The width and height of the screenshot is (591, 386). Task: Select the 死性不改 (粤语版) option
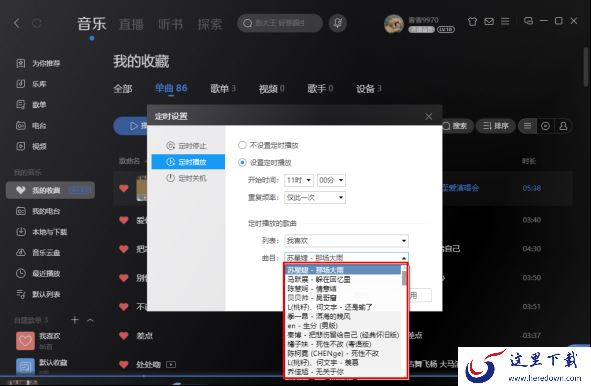point(343,344)
